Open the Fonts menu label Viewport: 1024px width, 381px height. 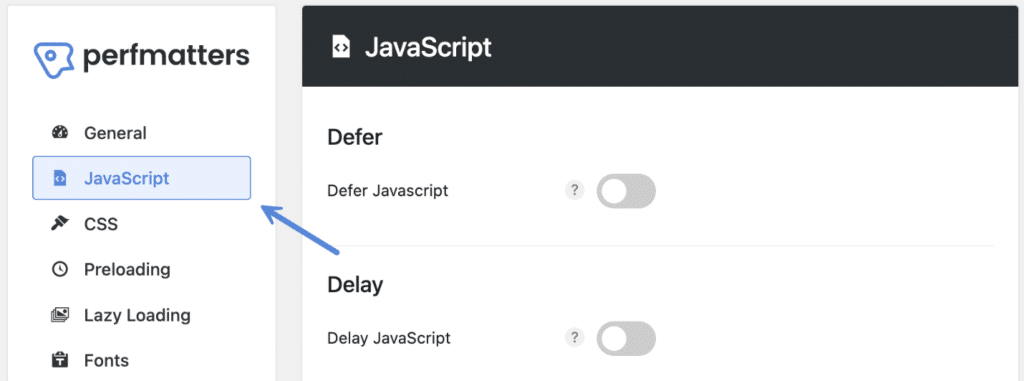point(106,360)
